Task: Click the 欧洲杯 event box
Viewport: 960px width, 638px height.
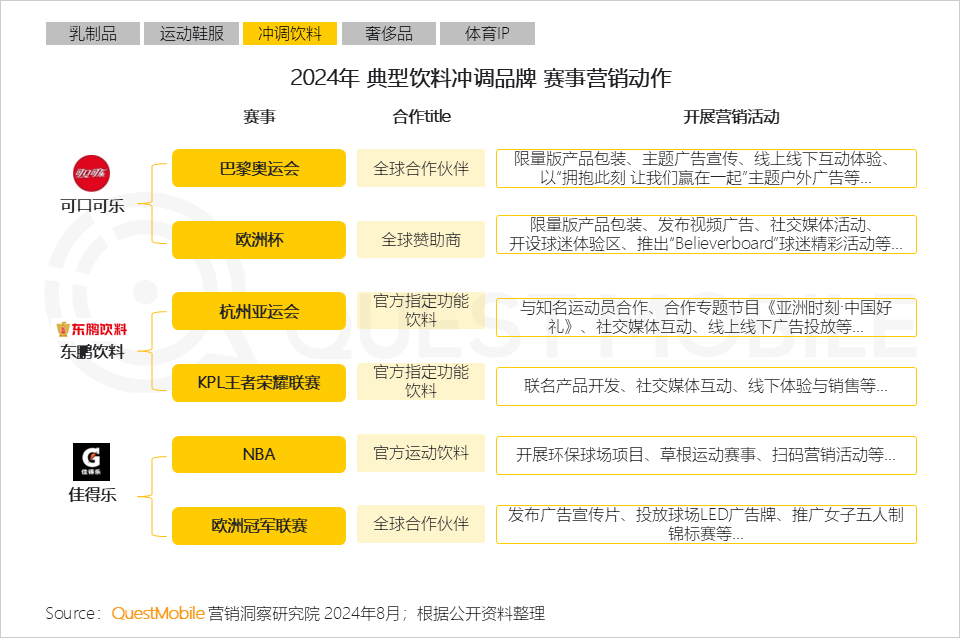Action: tap(259, 240)
